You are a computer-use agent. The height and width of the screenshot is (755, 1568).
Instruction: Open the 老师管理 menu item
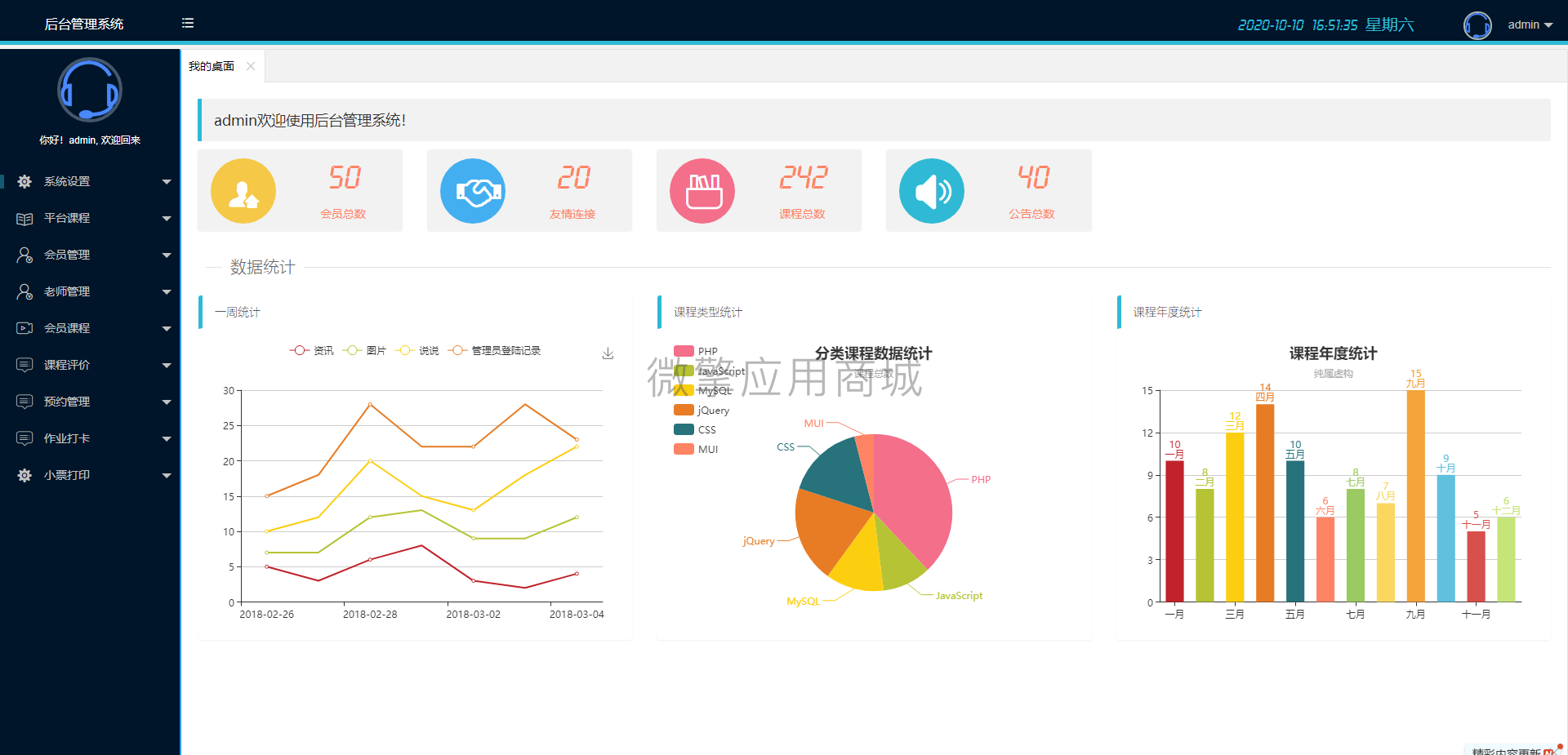90,291
